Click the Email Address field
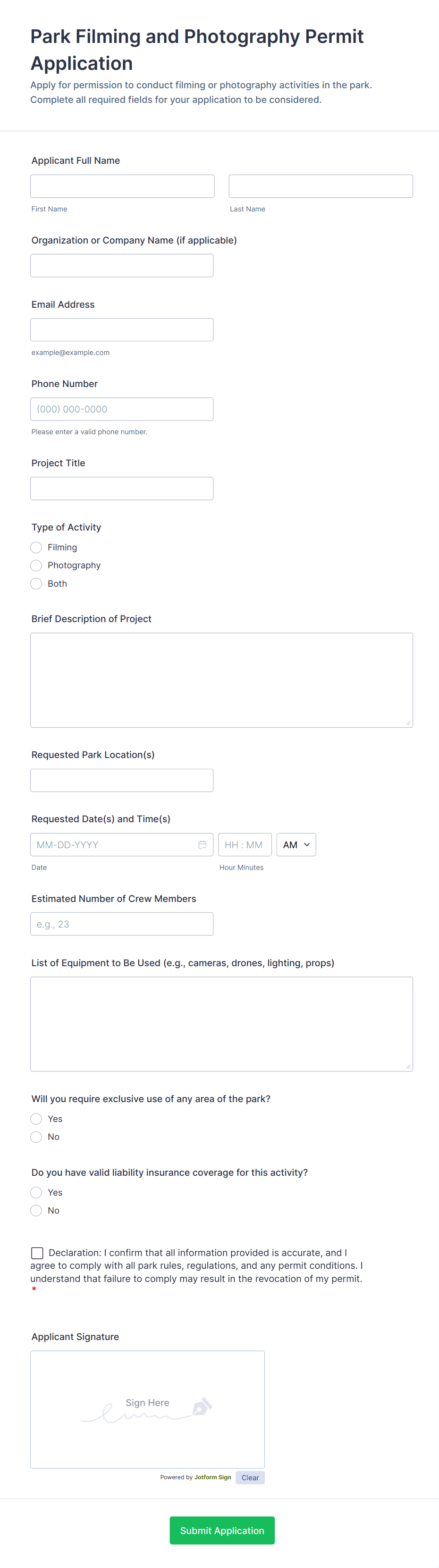This screenshot has width=439, height=1568. 122,330
